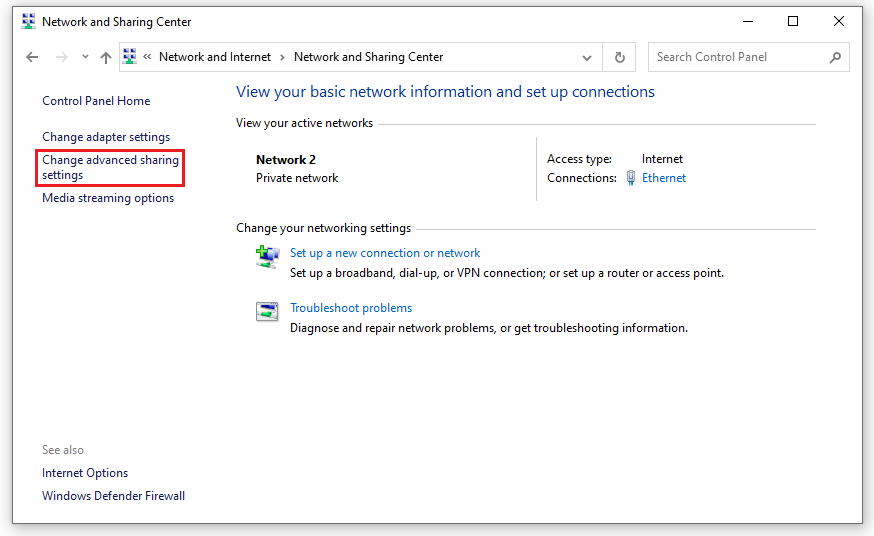Click the Forward arrow navigation button

[62, 57]
